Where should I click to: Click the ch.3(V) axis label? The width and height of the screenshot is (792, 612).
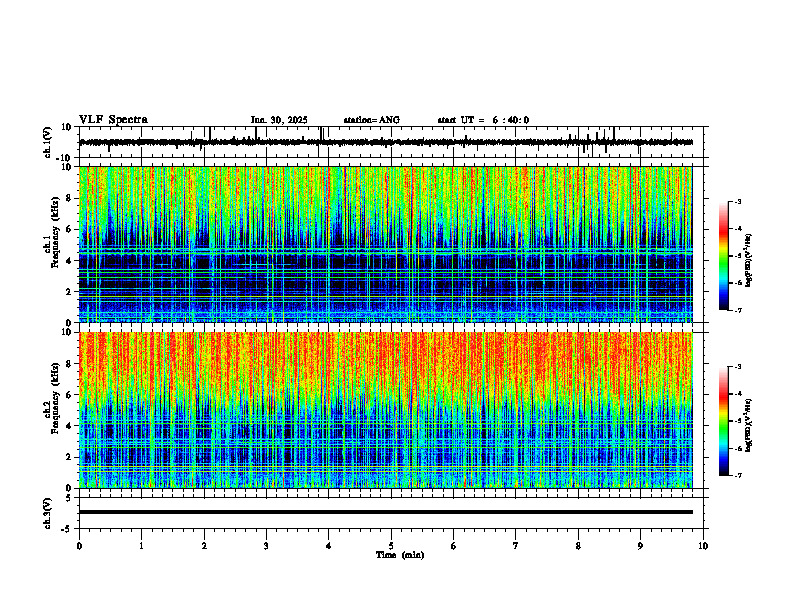pyautogui.click(x=47, y=513)
